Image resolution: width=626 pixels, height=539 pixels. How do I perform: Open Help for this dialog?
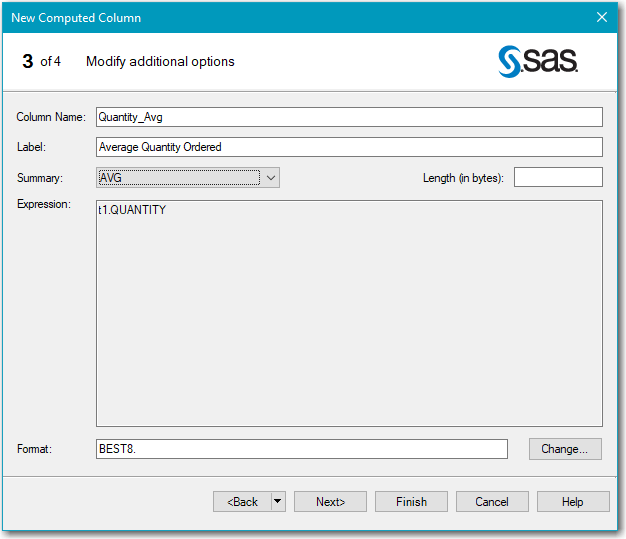(x=573, y=501)
